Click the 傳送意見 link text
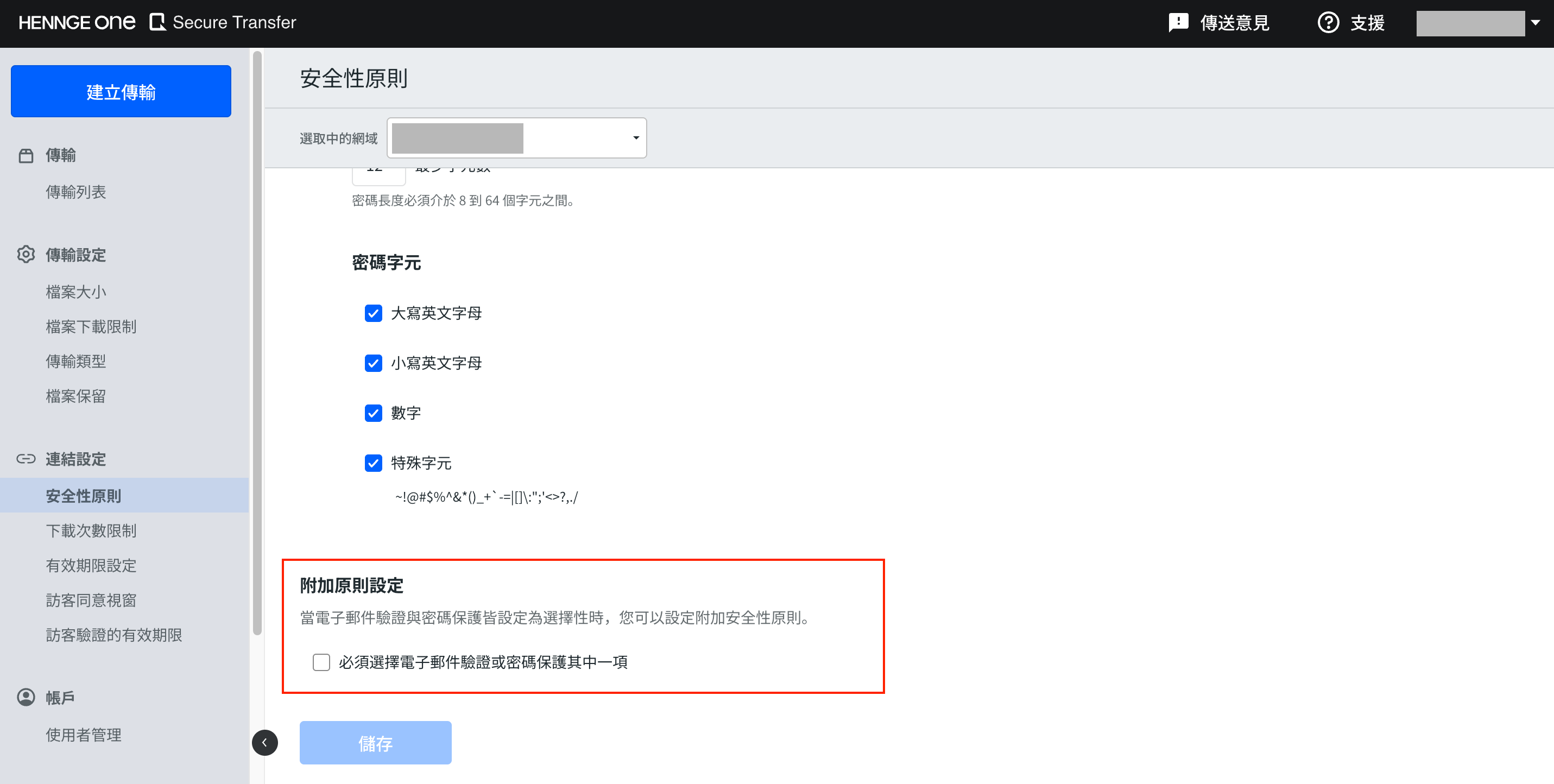1554x784 pixels. point(1235,23)
